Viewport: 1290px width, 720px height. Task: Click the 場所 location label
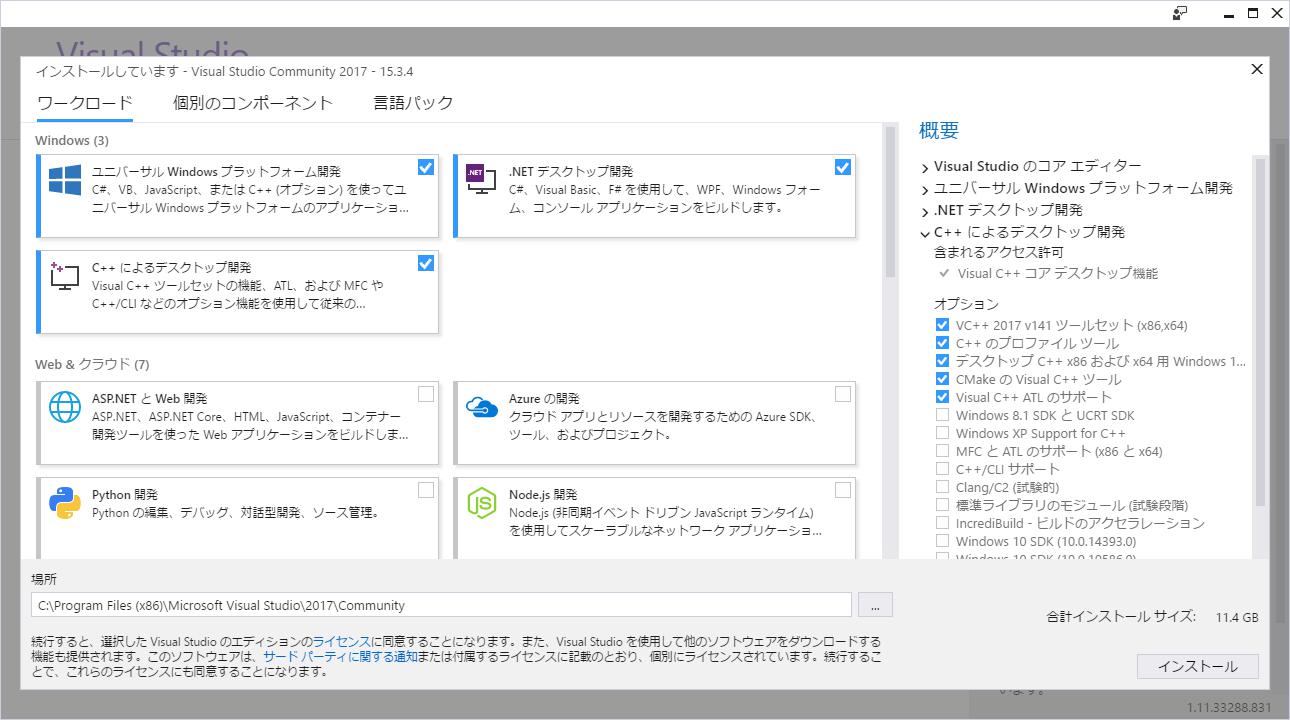(x=44, y=579)
